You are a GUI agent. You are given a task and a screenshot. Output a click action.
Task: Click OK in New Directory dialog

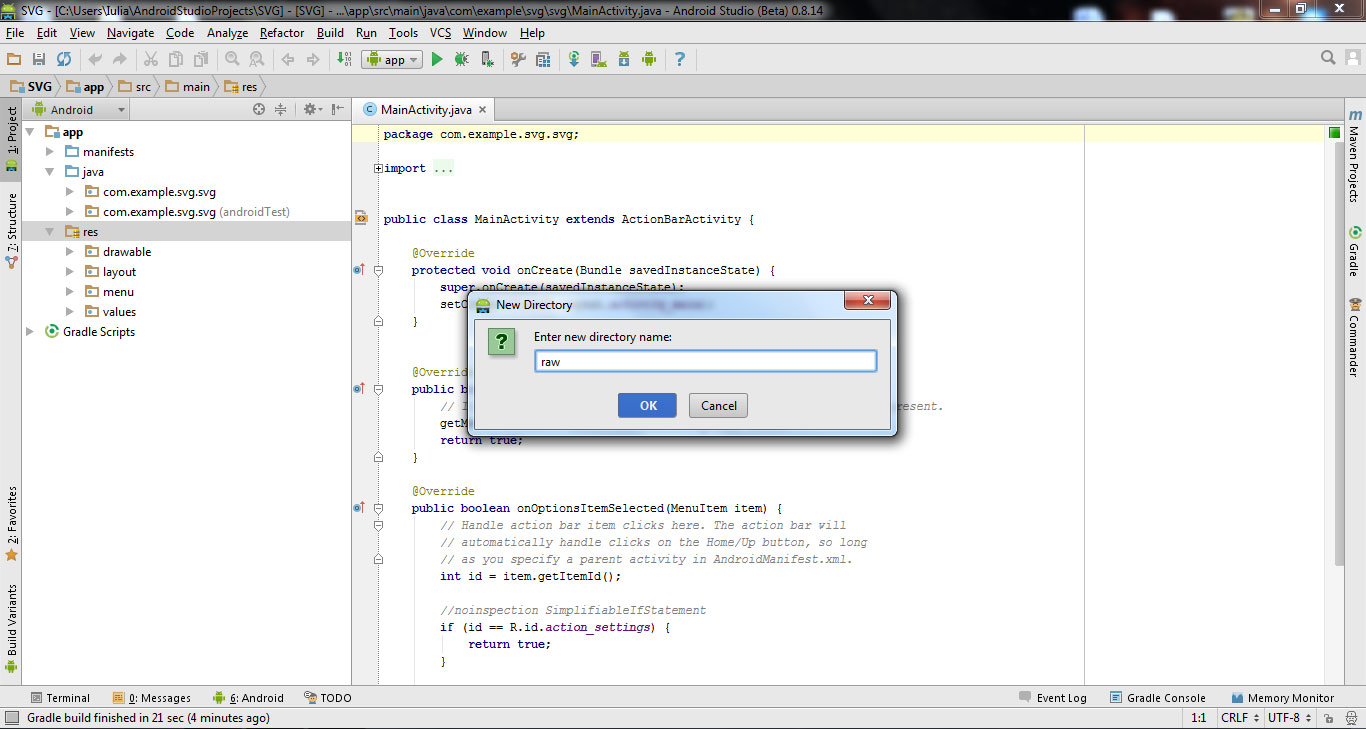(648, 405)
